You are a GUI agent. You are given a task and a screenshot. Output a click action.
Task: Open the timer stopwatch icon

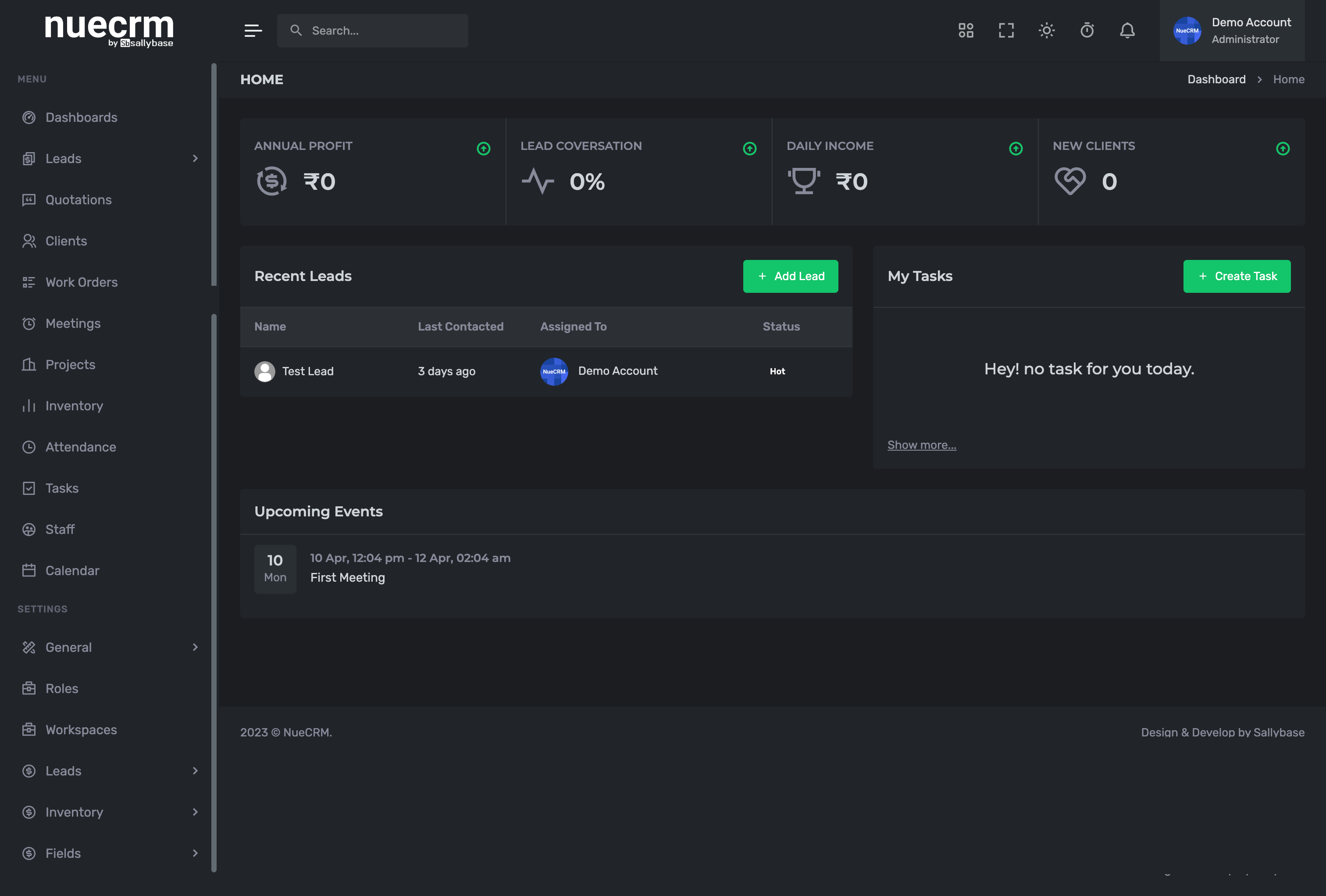coord(1087,30)
